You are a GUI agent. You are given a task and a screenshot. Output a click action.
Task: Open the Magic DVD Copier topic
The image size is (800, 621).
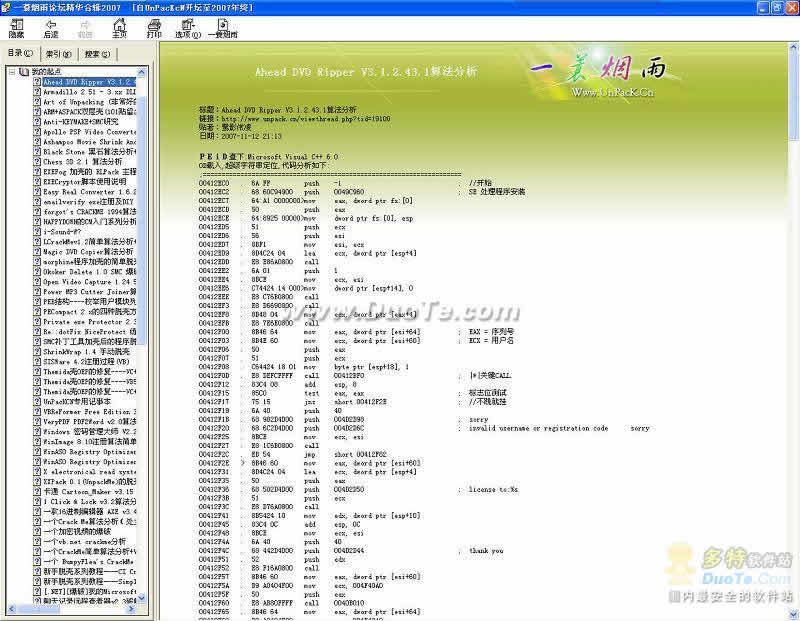coord(88,252)
